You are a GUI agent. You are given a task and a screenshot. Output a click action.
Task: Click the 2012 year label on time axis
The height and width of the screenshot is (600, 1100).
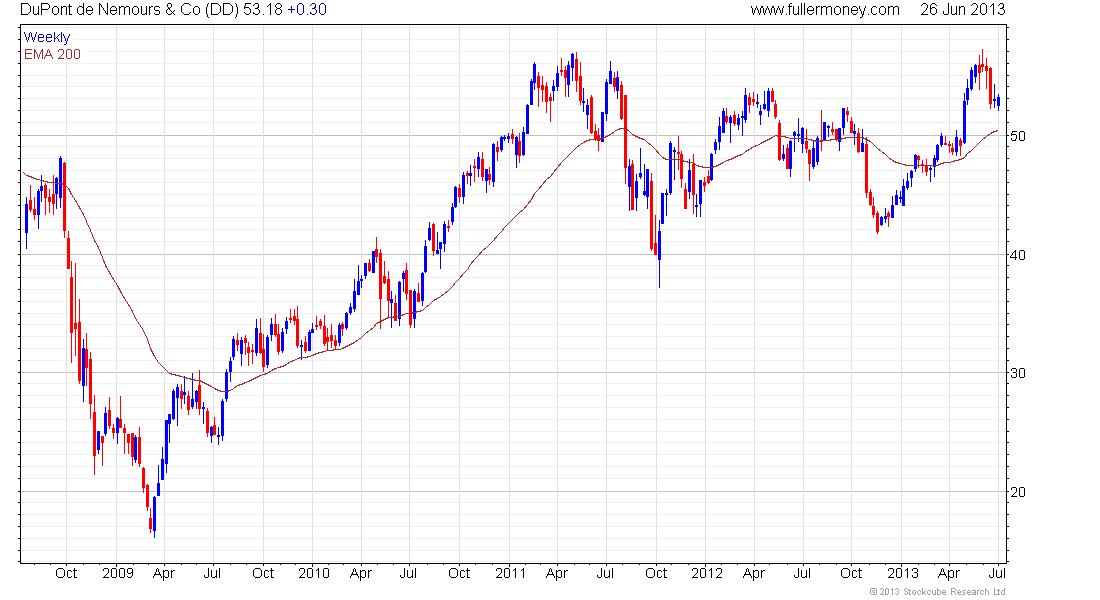tap(706, 573)
